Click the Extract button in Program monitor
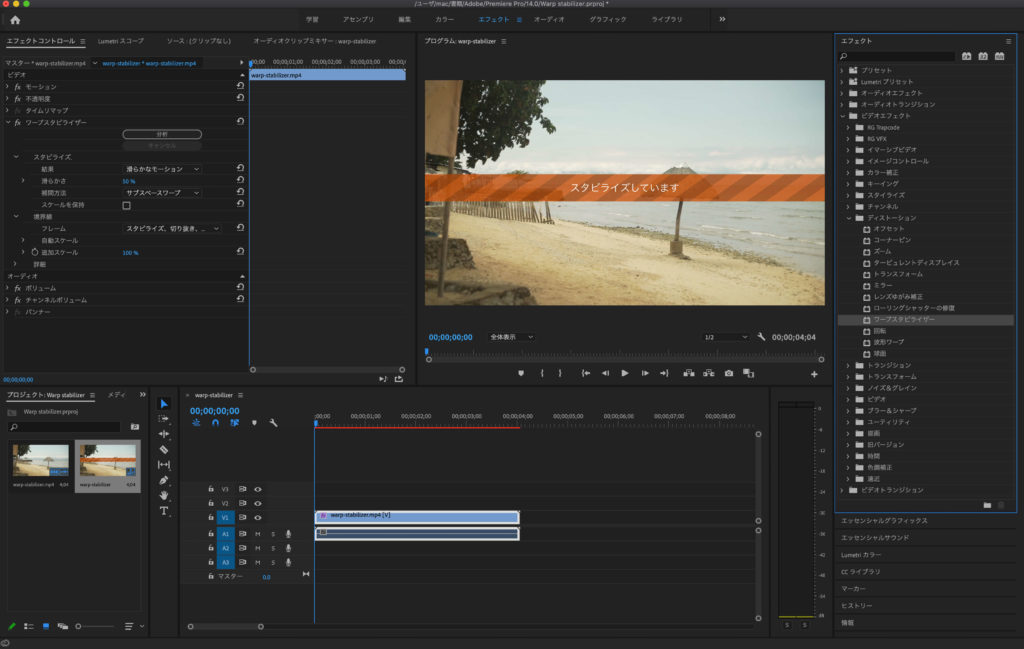Viewport: 1024px width, 649px height. [x=709, y=373]
